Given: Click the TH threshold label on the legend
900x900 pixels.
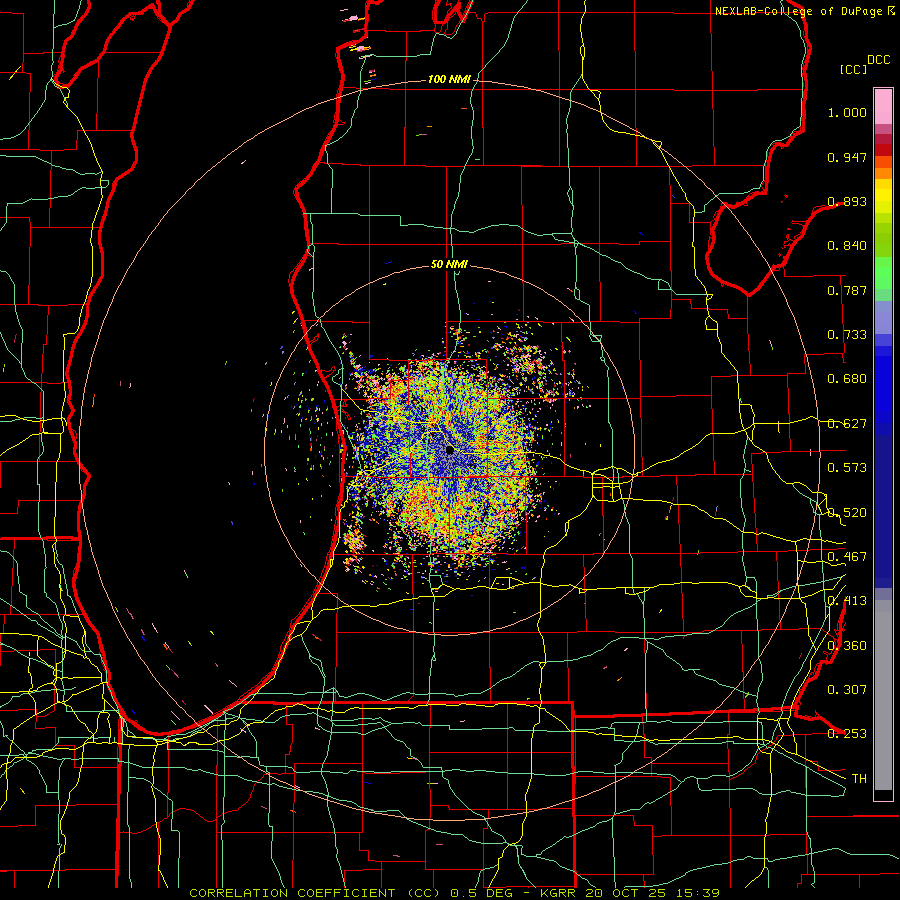Looking at the screenshot, I should (x=859, y=779).
